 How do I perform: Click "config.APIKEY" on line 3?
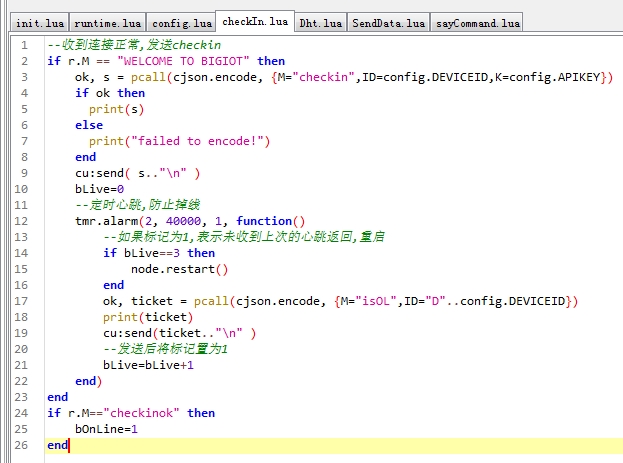point(554,77)
